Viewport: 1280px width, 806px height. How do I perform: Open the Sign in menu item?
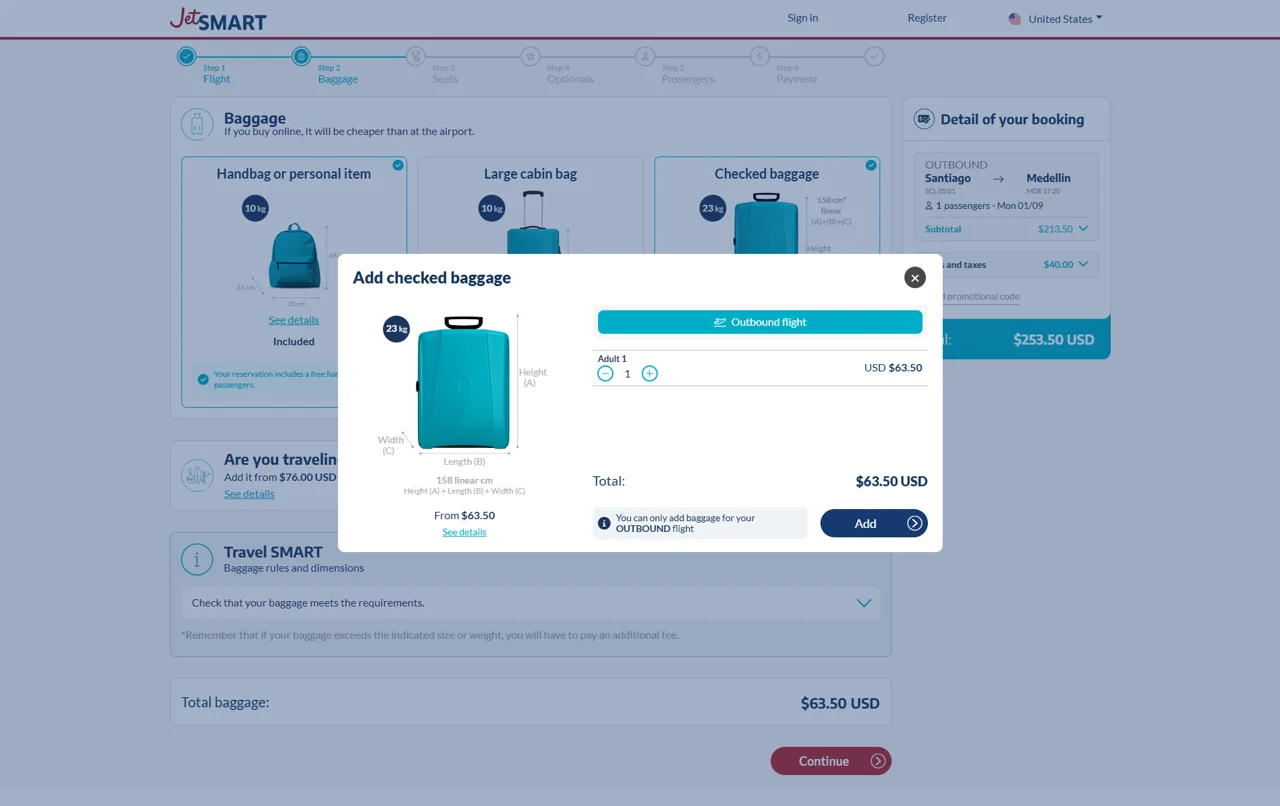(x=802, y=18)
